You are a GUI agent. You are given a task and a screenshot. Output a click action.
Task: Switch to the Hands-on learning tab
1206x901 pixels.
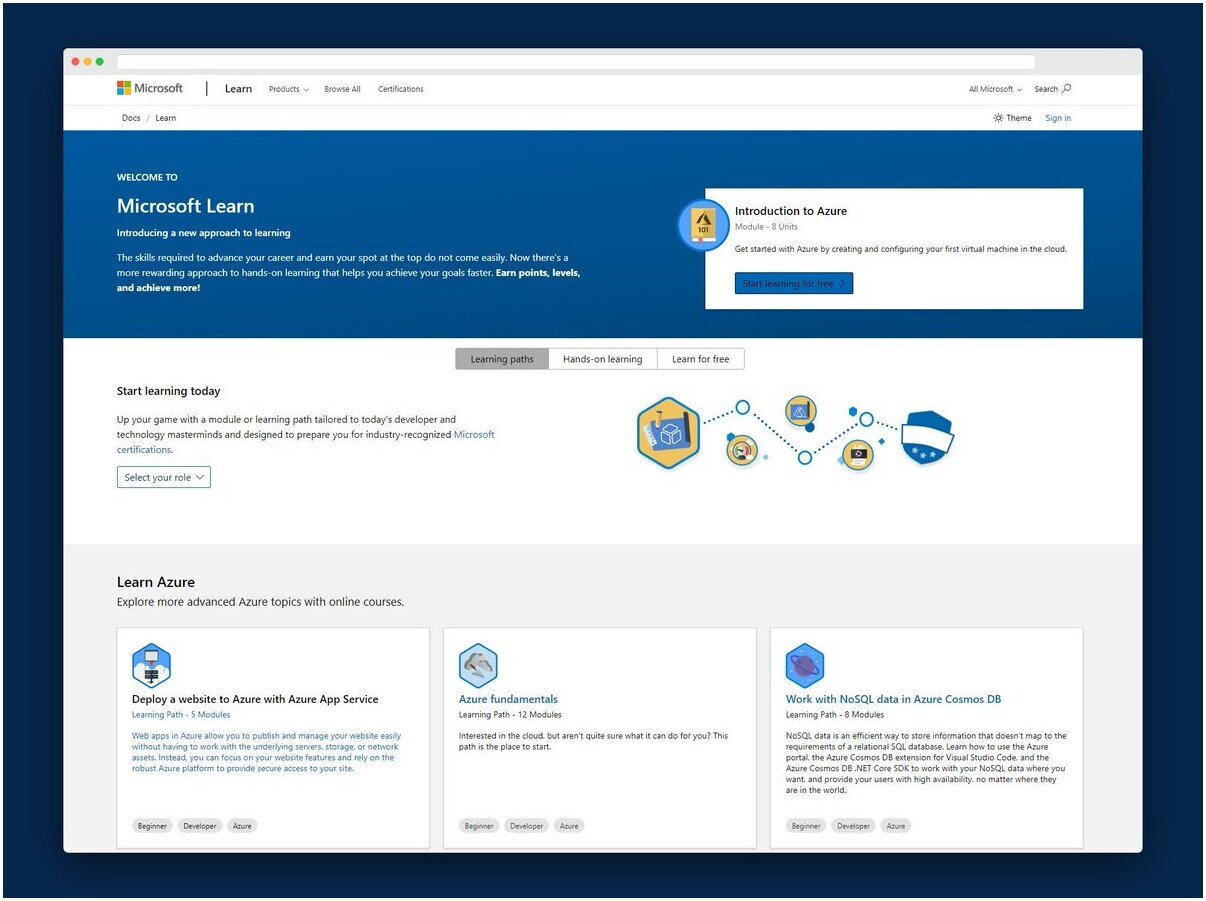603,359
